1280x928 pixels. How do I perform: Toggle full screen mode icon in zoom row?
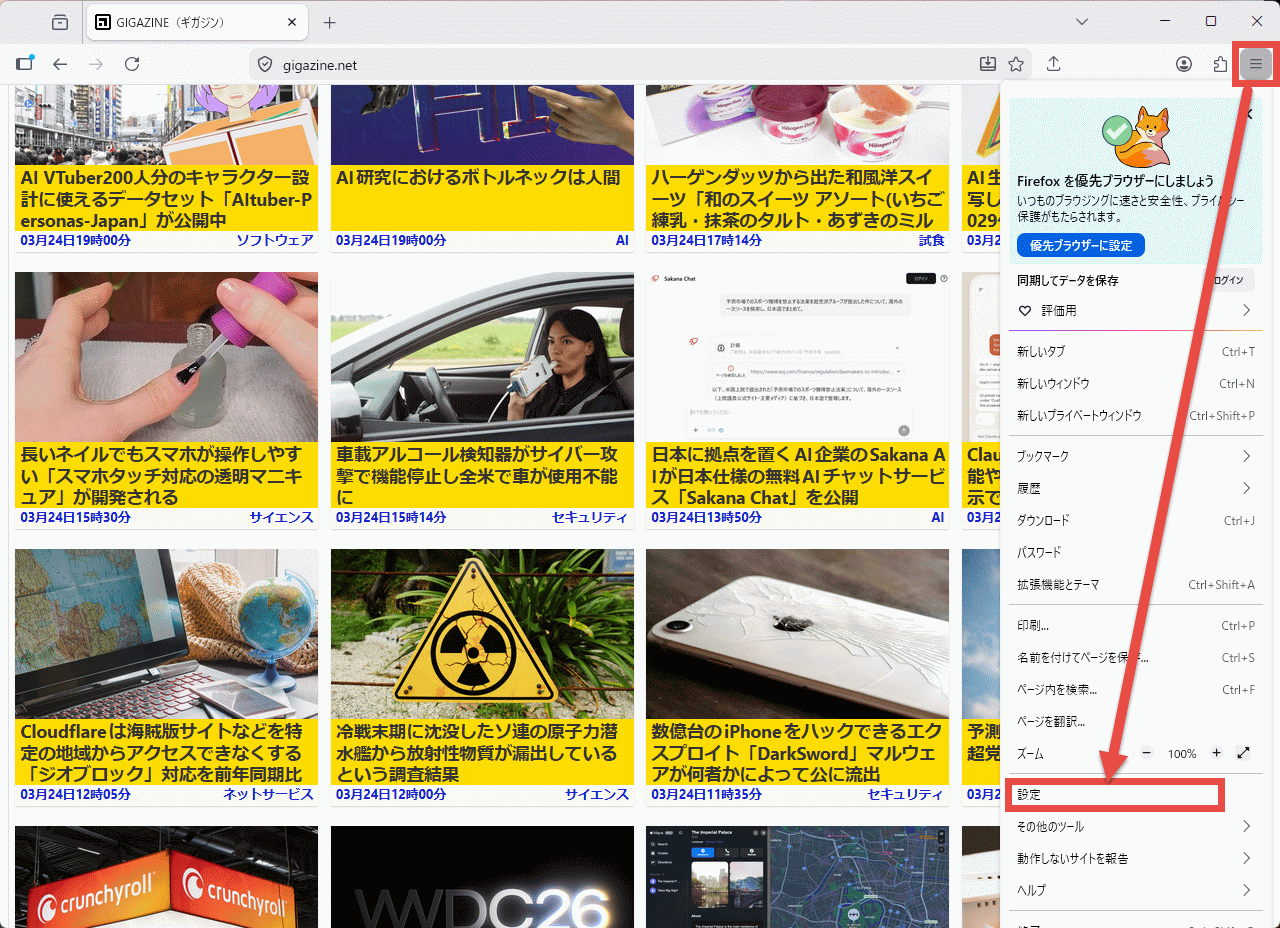pos(1244,753)
